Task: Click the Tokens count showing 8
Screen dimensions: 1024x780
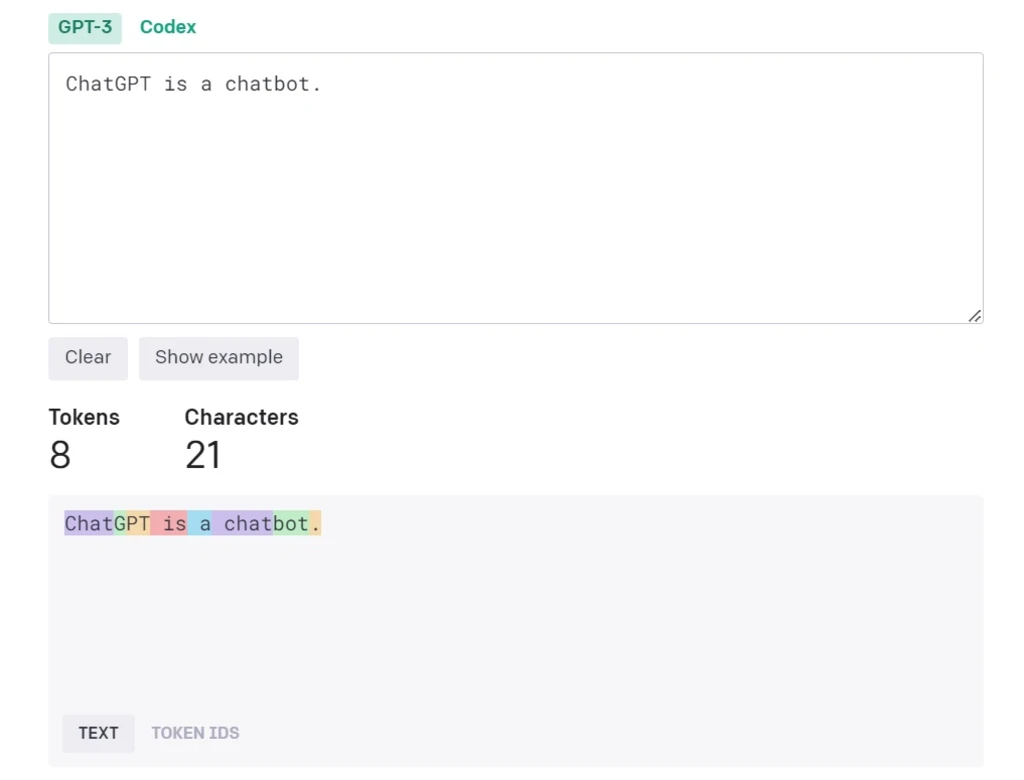Action: coord(60,455)
